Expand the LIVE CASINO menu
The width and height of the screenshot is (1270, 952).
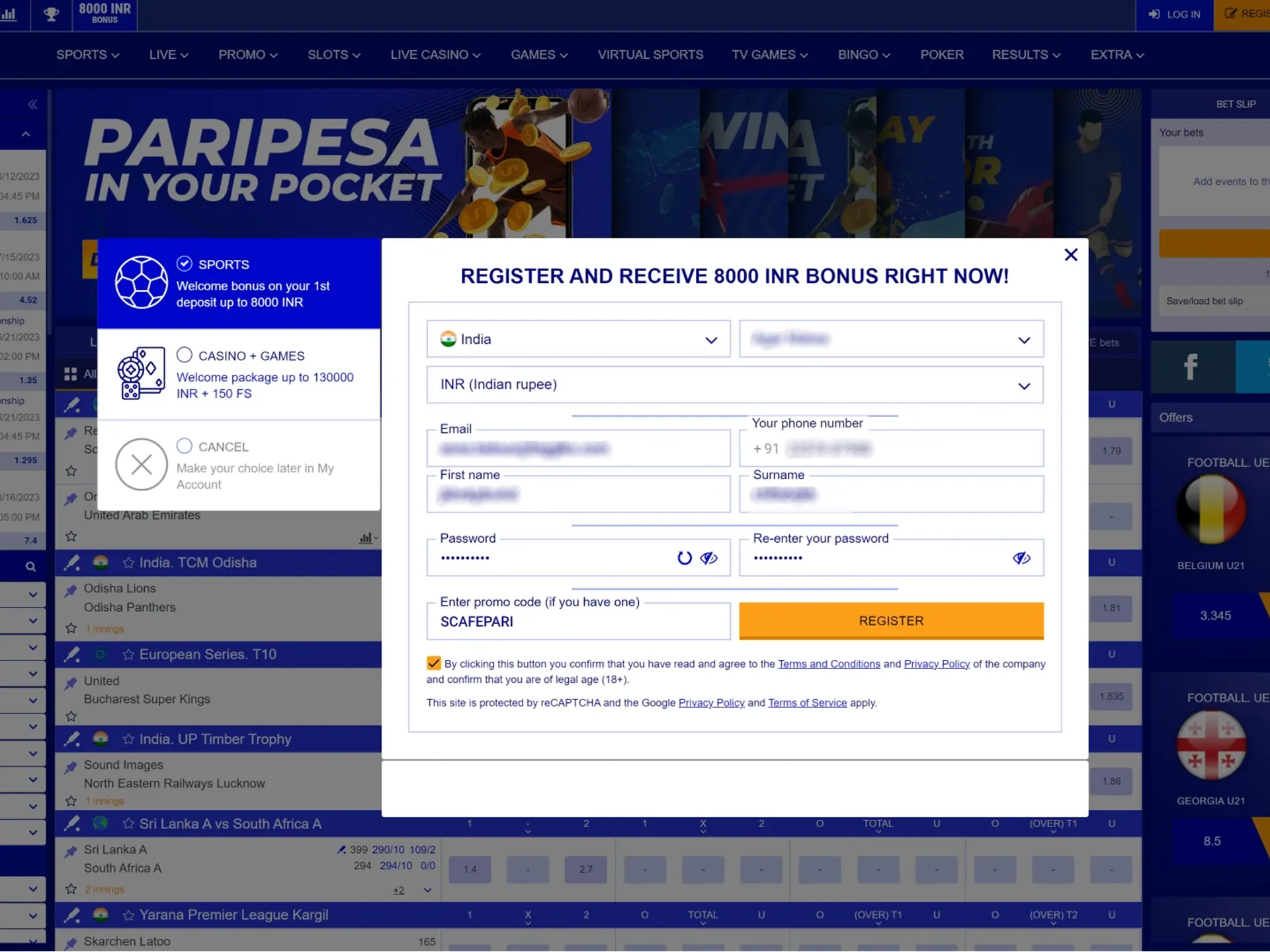(x=435, y=55)
